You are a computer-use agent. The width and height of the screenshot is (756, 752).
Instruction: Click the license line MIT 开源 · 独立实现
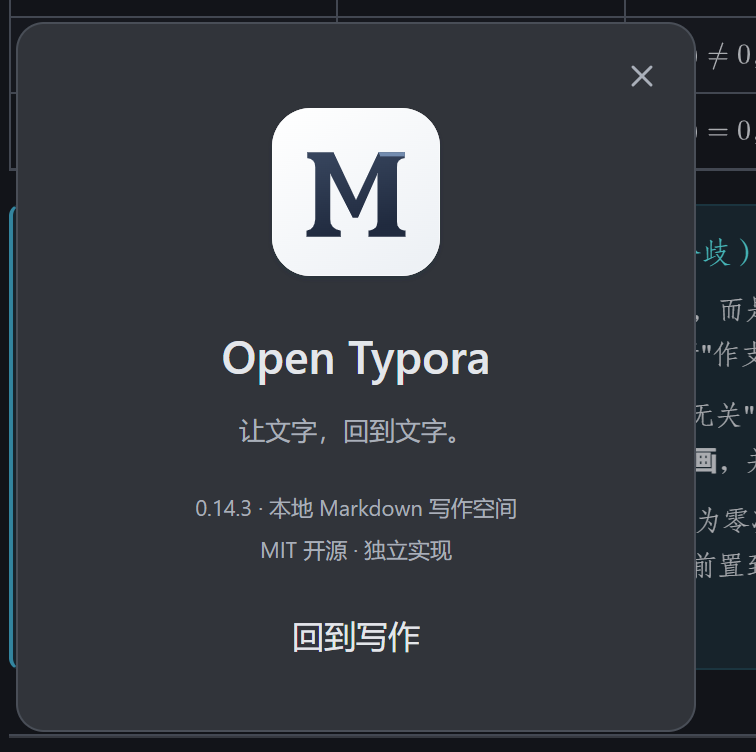tap(356, 551)
